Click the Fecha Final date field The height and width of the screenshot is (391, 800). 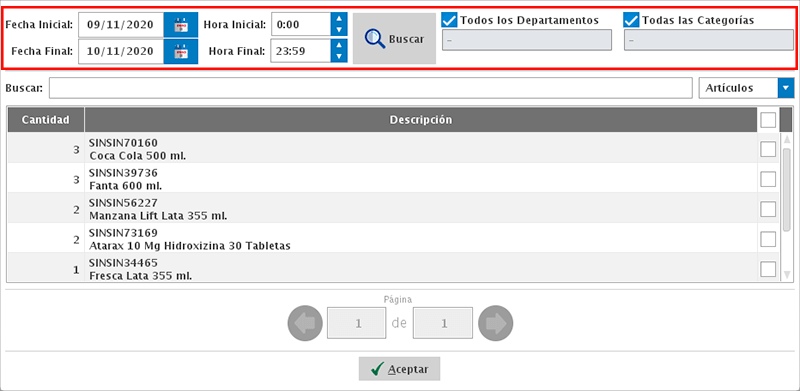(121, 51)
